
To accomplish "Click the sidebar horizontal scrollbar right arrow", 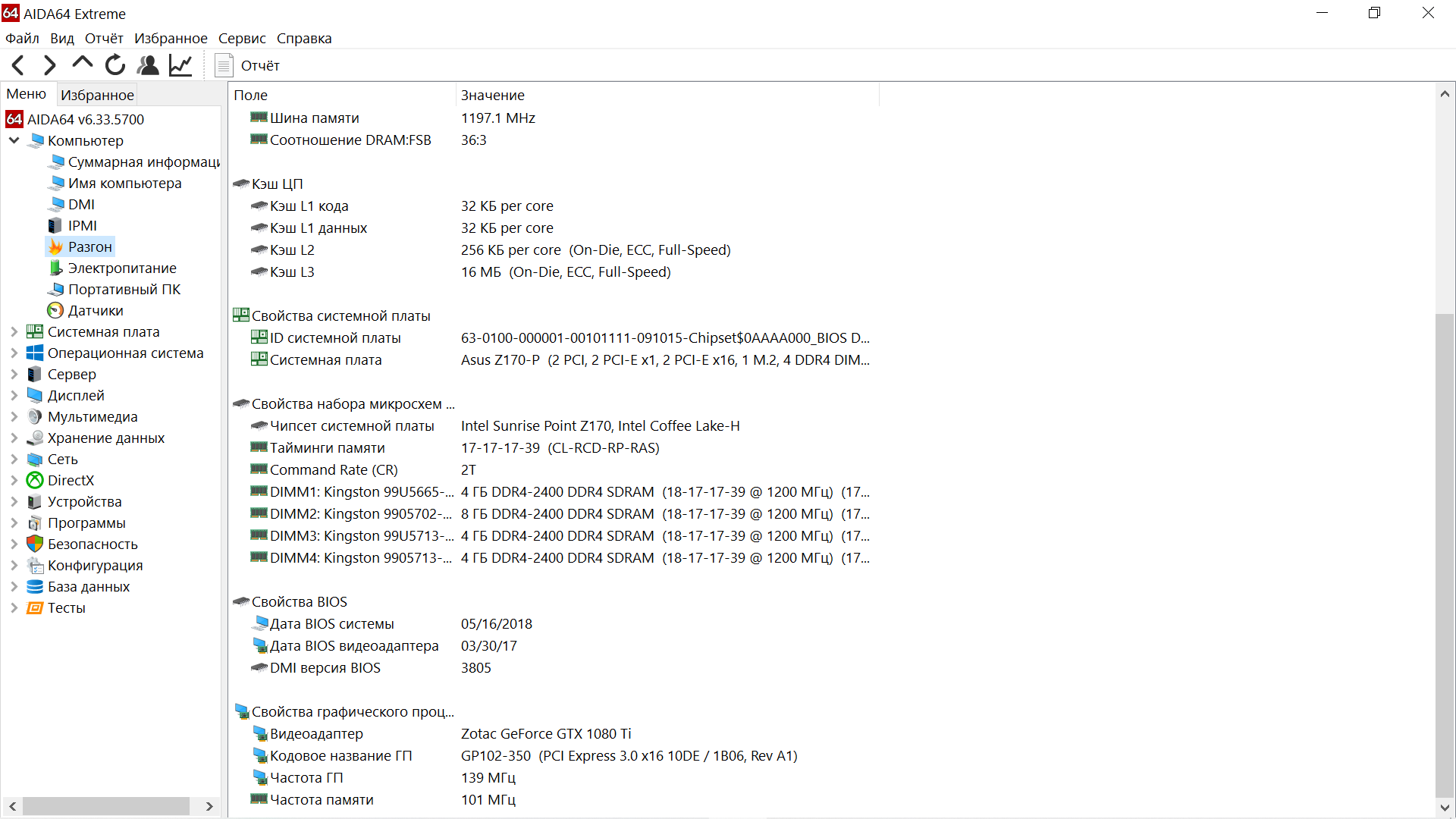I will (210, 807).
